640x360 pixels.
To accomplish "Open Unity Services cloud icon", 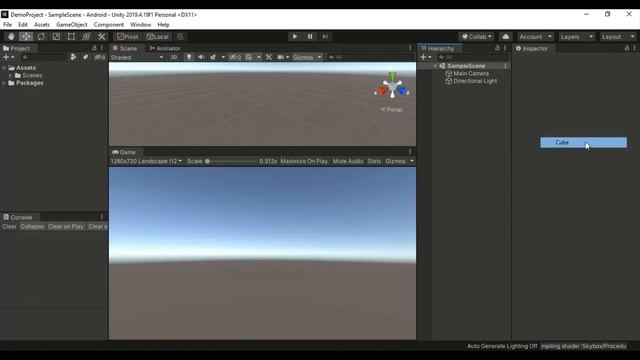I will [506, 37].
